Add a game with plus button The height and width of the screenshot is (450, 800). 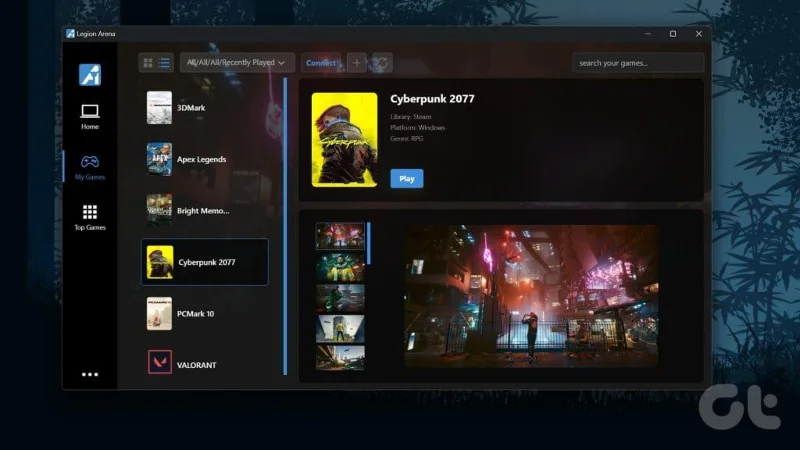tap(357, 63)
